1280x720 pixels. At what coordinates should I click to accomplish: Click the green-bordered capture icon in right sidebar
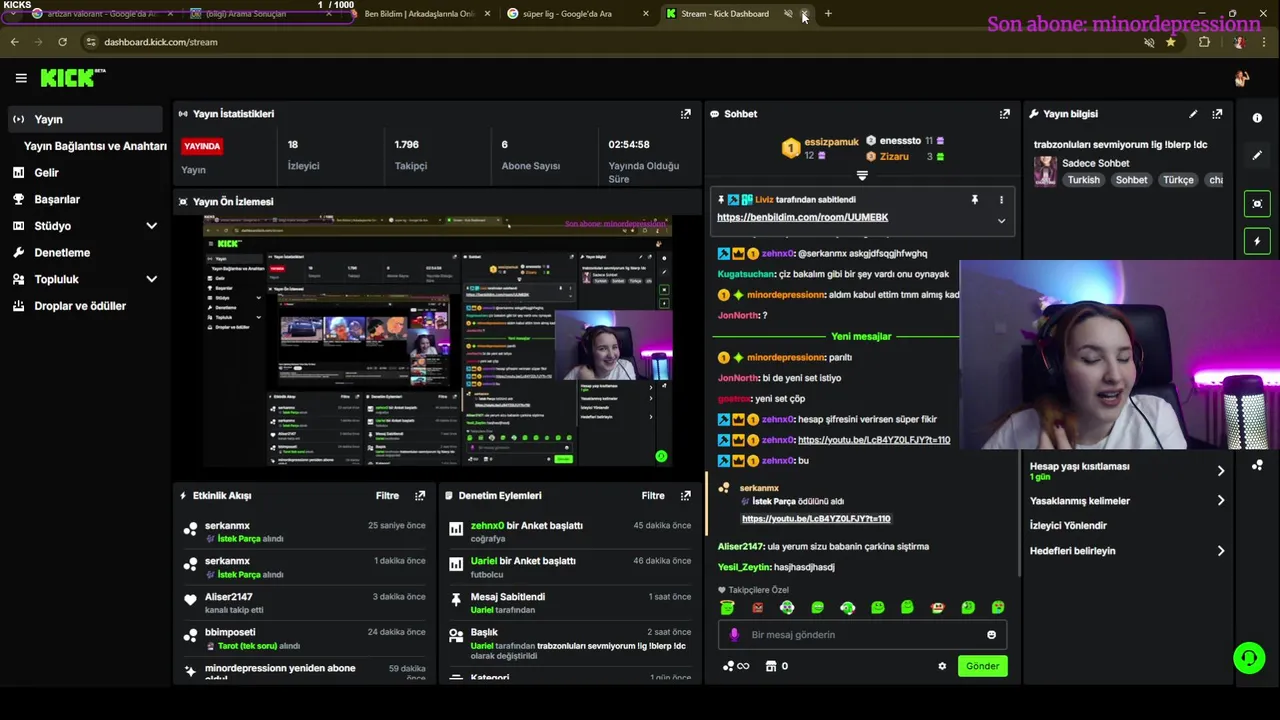[1257, 203]
